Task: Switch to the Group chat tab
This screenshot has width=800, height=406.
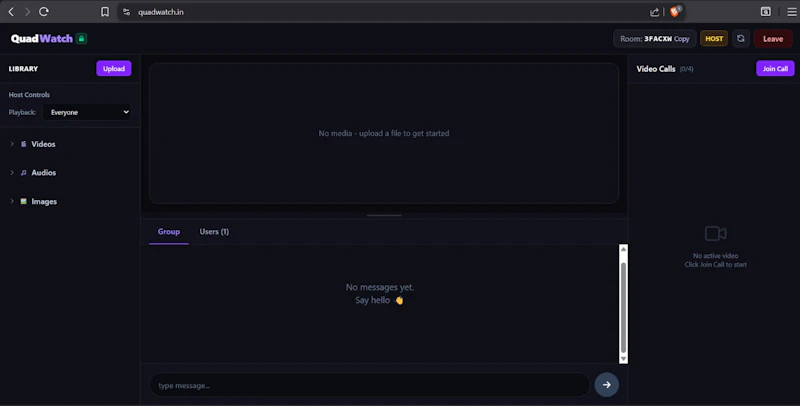Action: (169, 232)
